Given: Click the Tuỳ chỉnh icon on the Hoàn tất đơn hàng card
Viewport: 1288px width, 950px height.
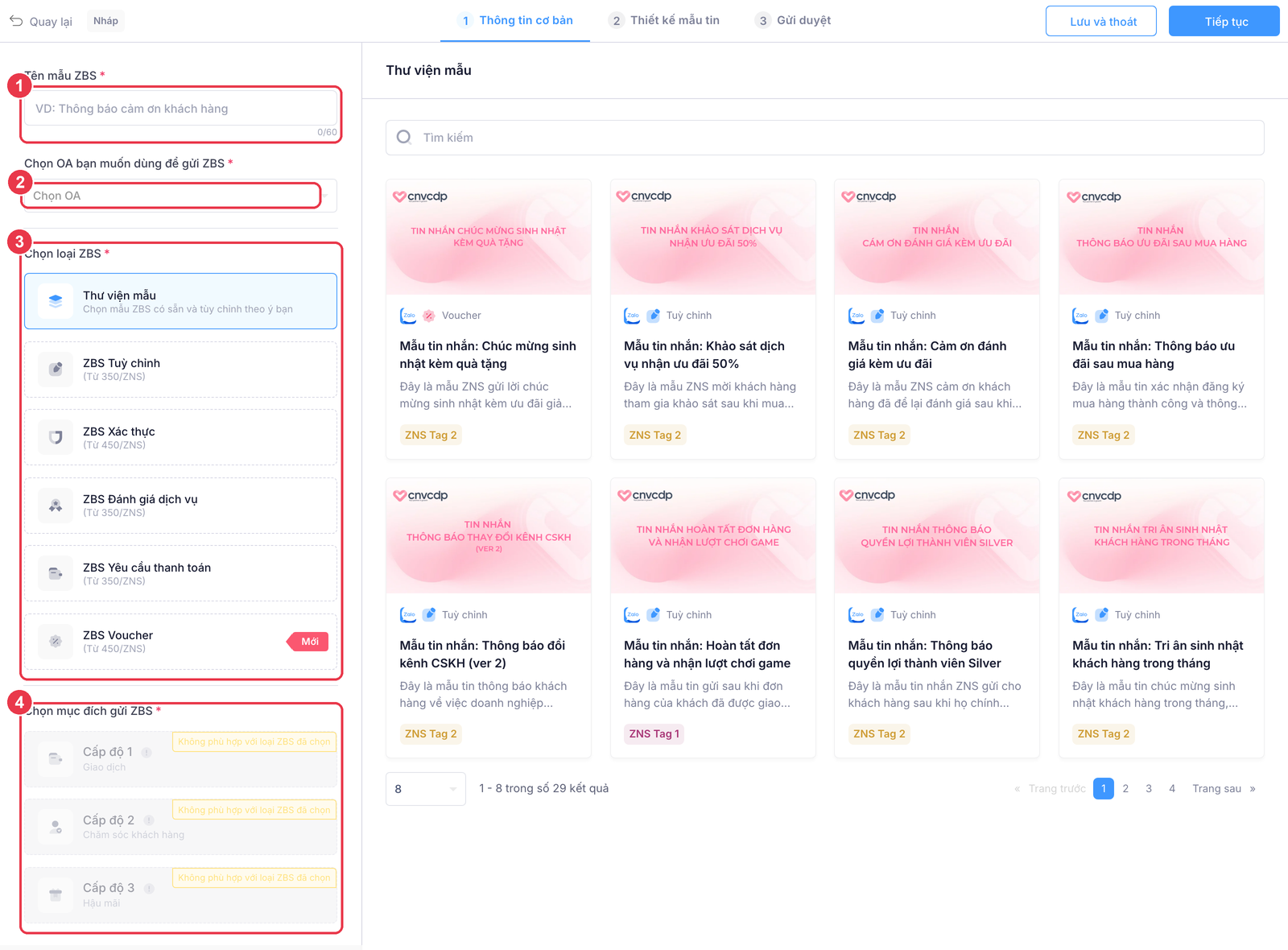Looking at the screenshot, I should (x=654, y=615).
